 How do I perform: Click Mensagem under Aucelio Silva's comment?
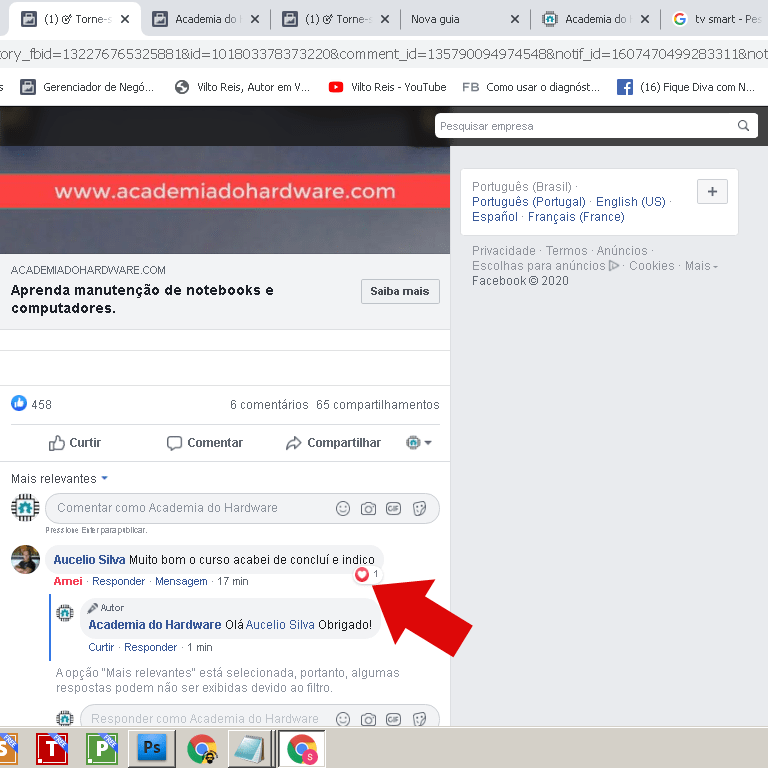pos(181,581)
